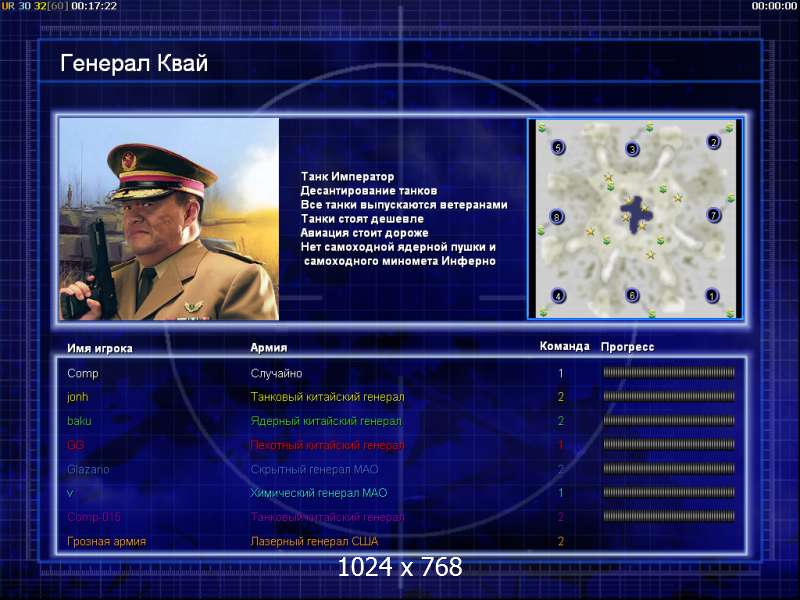Click team number 2 in jonh row

561,397
